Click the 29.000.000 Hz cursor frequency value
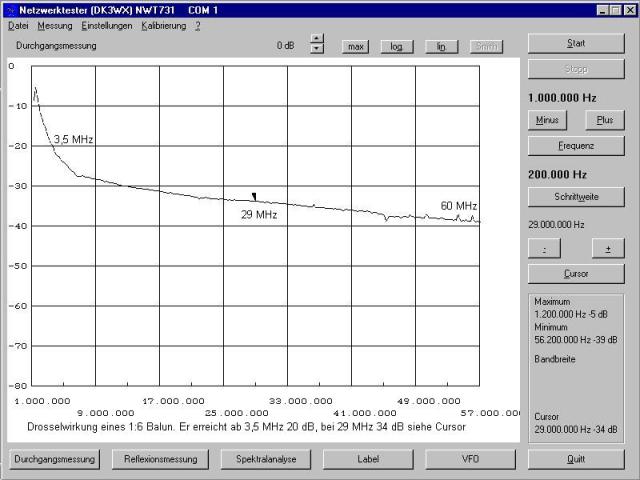Screen dimensions: 640x480 pyautogui.click(x=556, y=225)
